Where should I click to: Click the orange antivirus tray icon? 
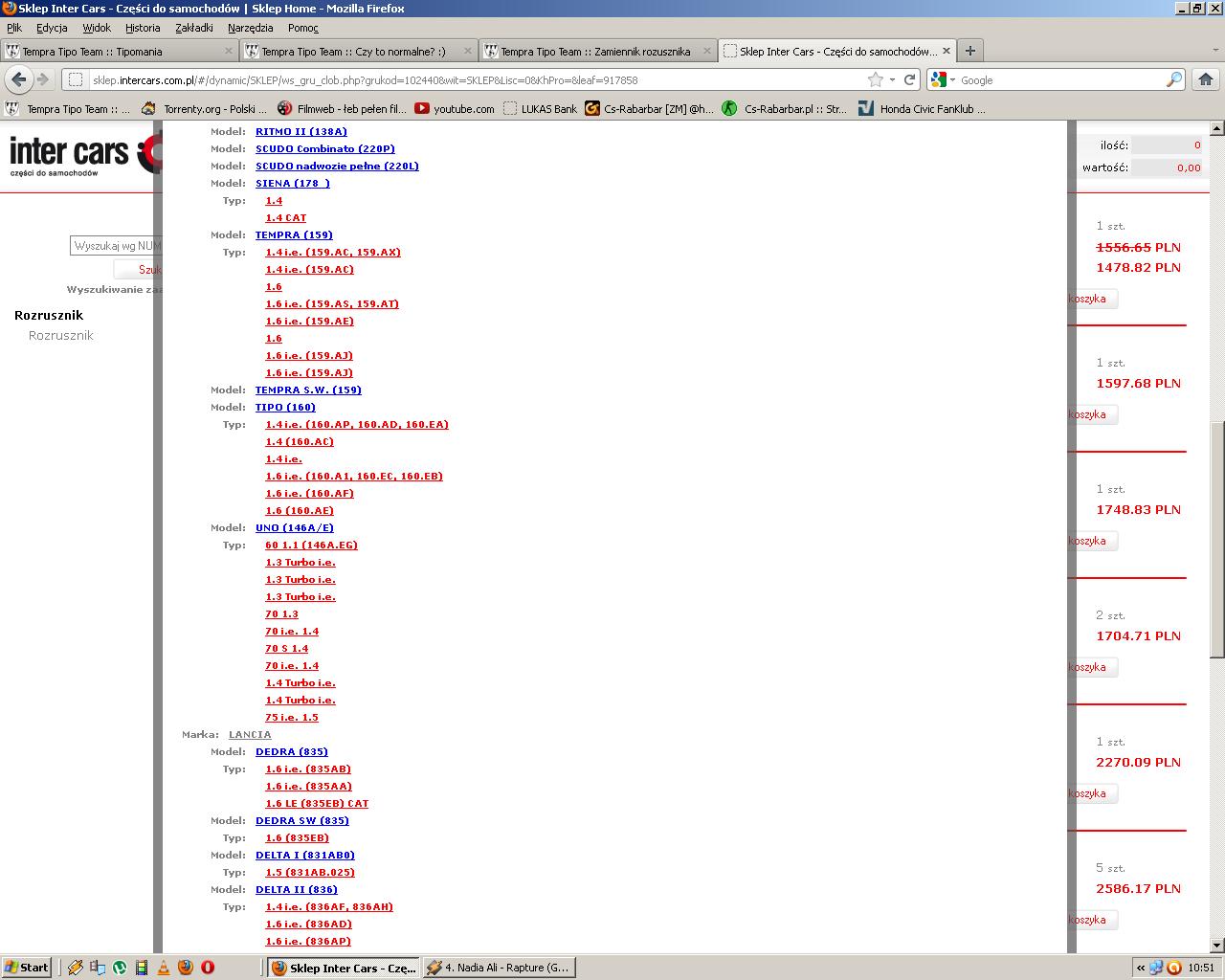tap(1173, 968)
